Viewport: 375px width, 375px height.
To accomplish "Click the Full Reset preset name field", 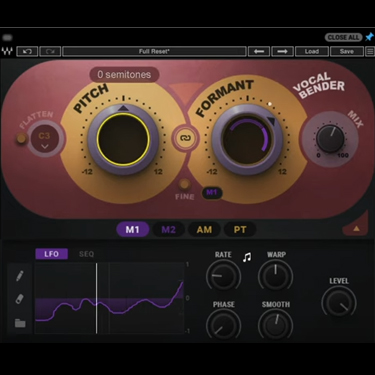I will pos(154,51).
